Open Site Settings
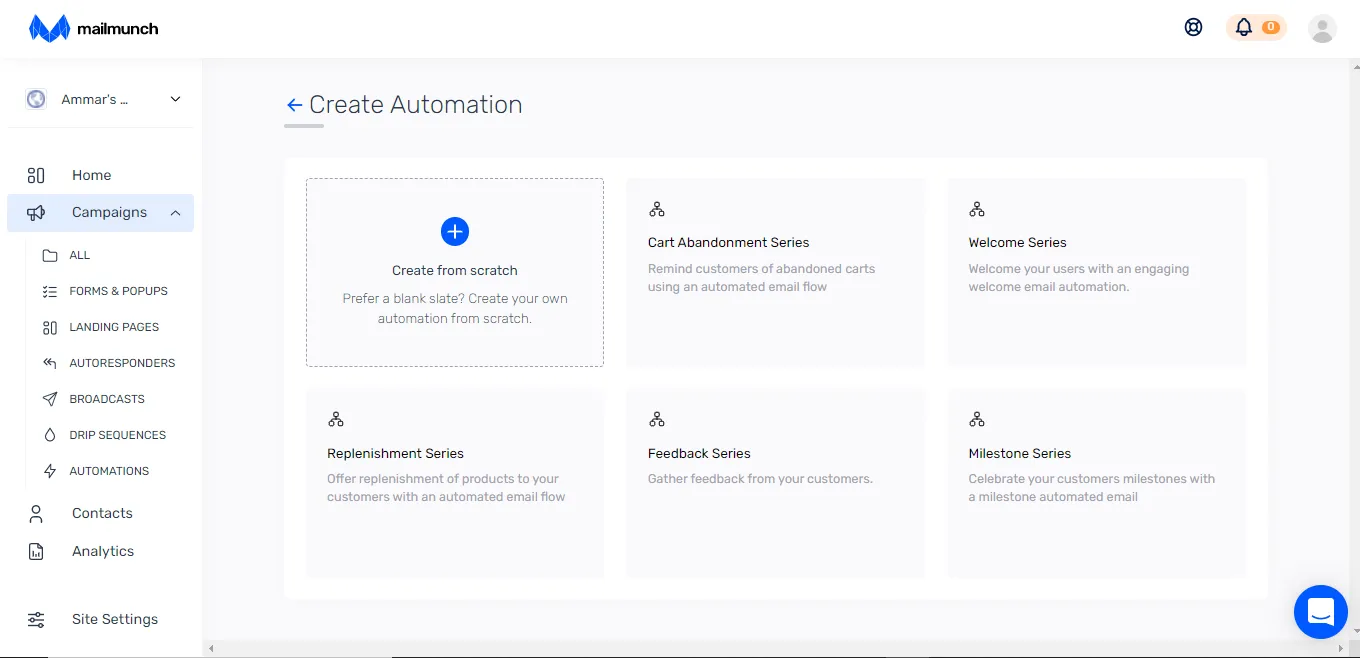 tap(115, 619)
